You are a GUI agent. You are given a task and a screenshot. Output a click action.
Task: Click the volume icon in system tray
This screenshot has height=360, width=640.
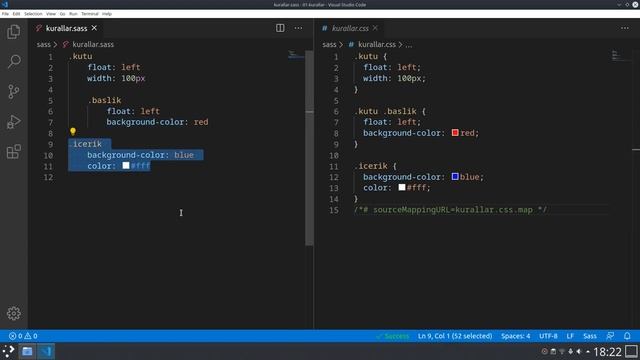pyautogui.click(x=579, y=351)
